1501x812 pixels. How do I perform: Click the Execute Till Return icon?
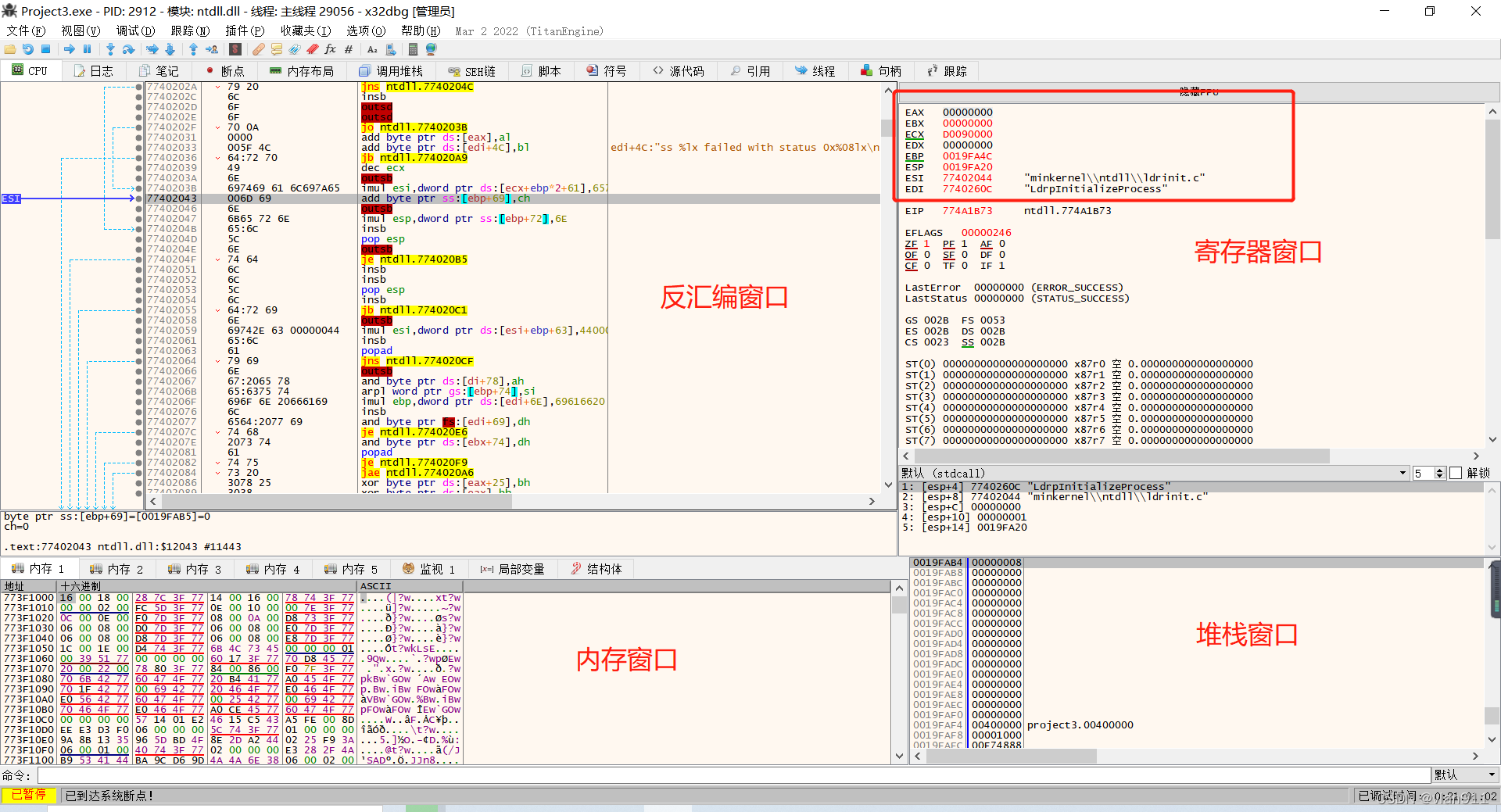tap(193, 49)
